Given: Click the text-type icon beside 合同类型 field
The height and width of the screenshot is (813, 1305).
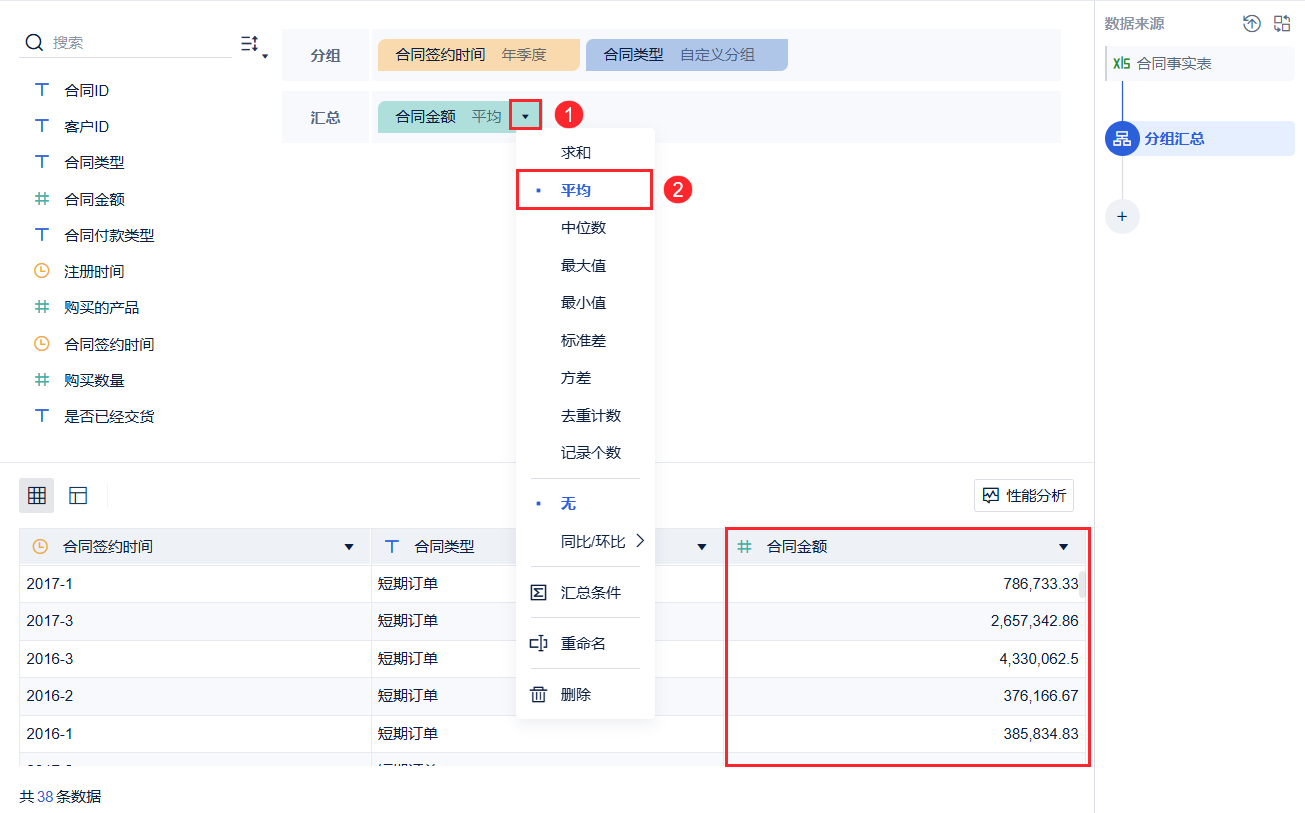Looking at the screenshot, I should coord(41,162).
